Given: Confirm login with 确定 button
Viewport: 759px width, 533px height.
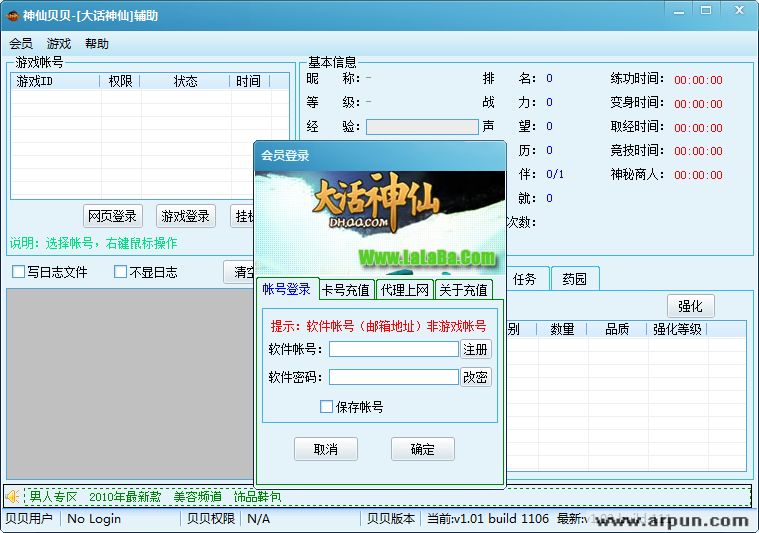Looking at the screenshot, I should [x=423, y=449].
